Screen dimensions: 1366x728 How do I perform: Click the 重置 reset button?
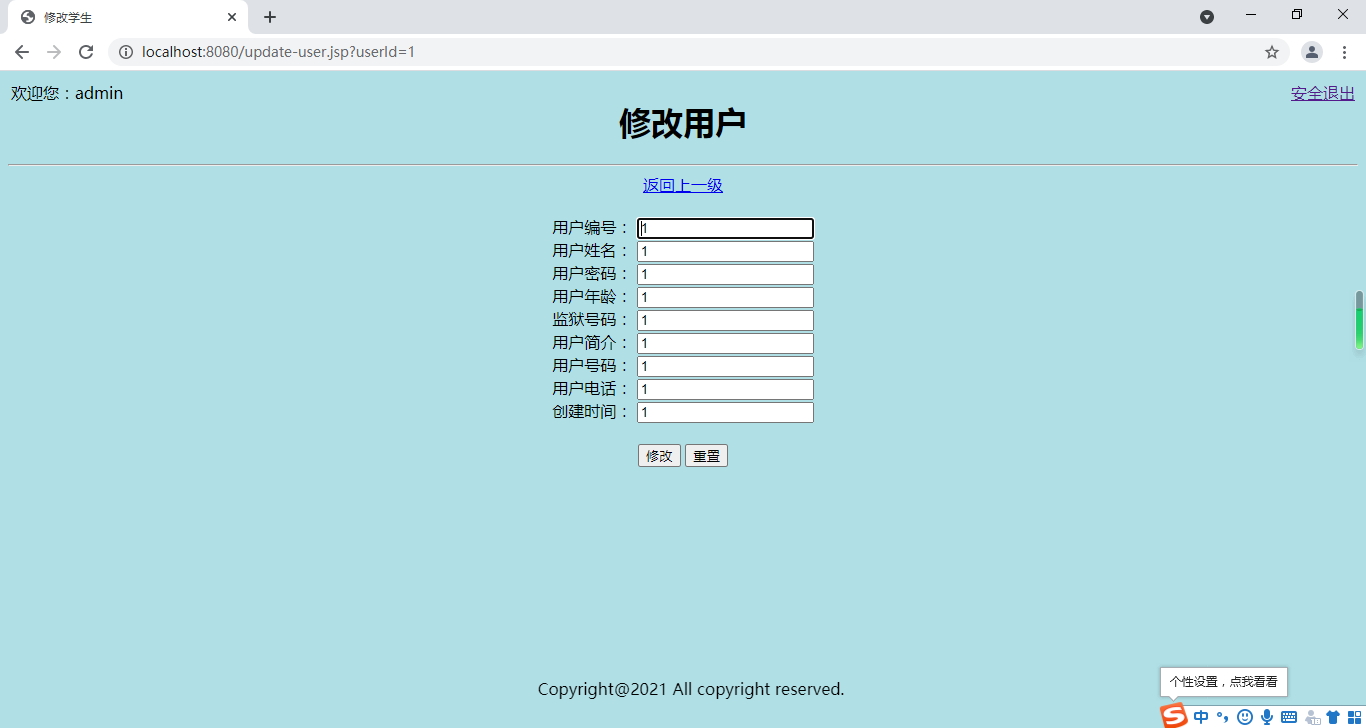pos(706,456)
